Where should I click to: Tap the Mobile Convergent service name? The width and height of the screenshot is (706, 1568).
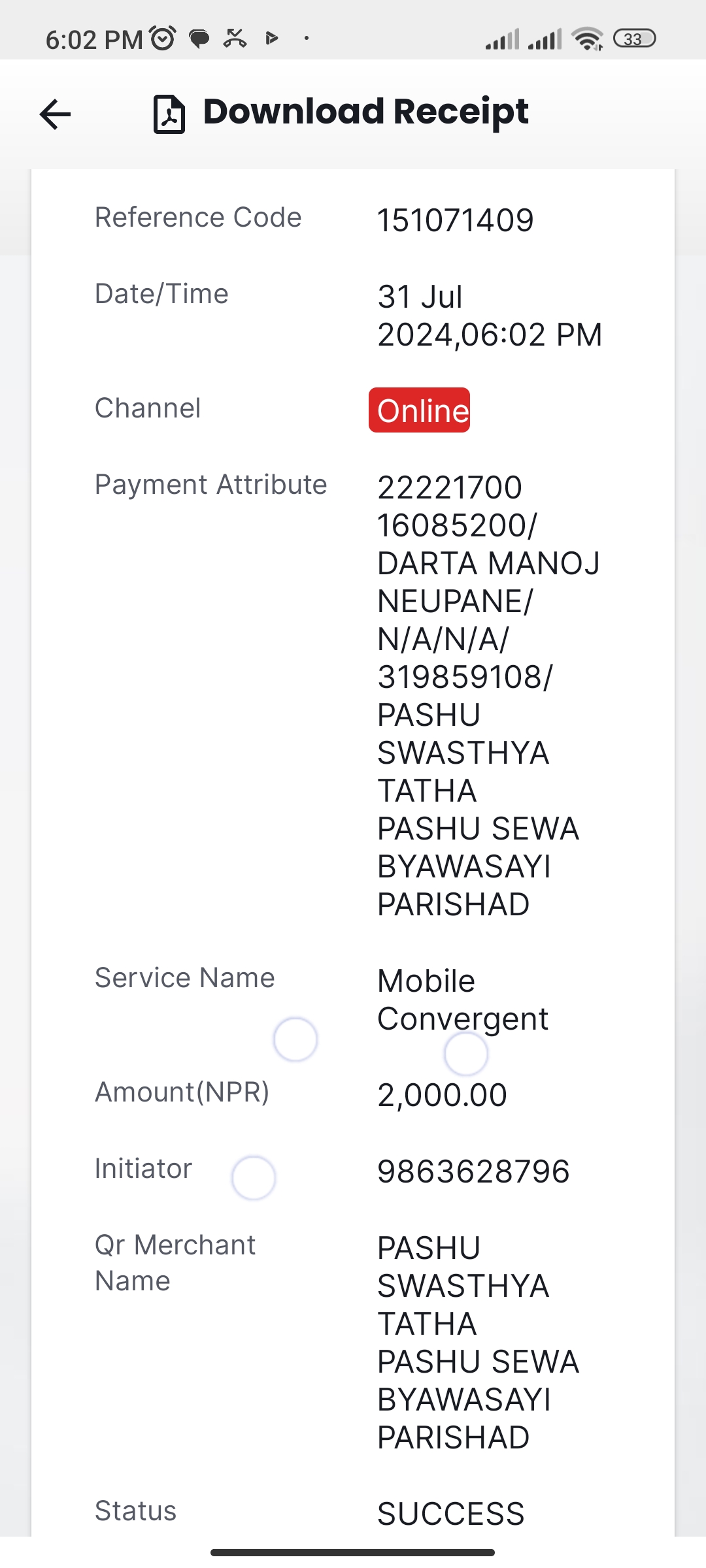tap(463, 1000)
